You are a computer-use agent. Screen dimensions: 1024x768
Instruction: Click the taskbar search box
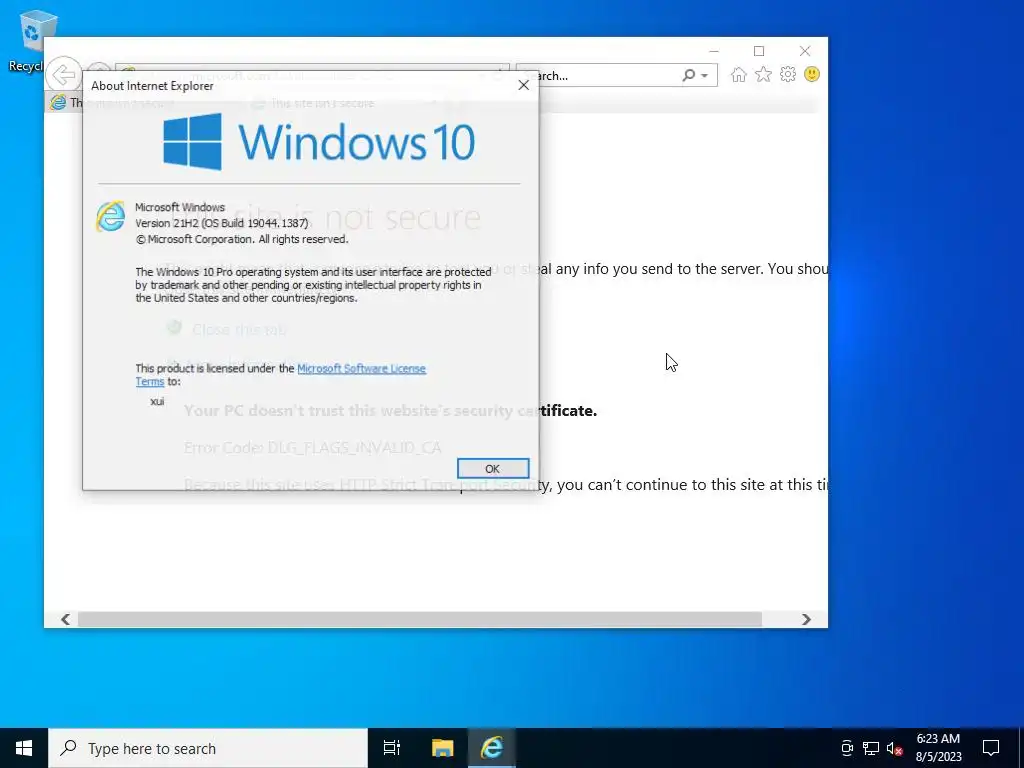point(208,748)
